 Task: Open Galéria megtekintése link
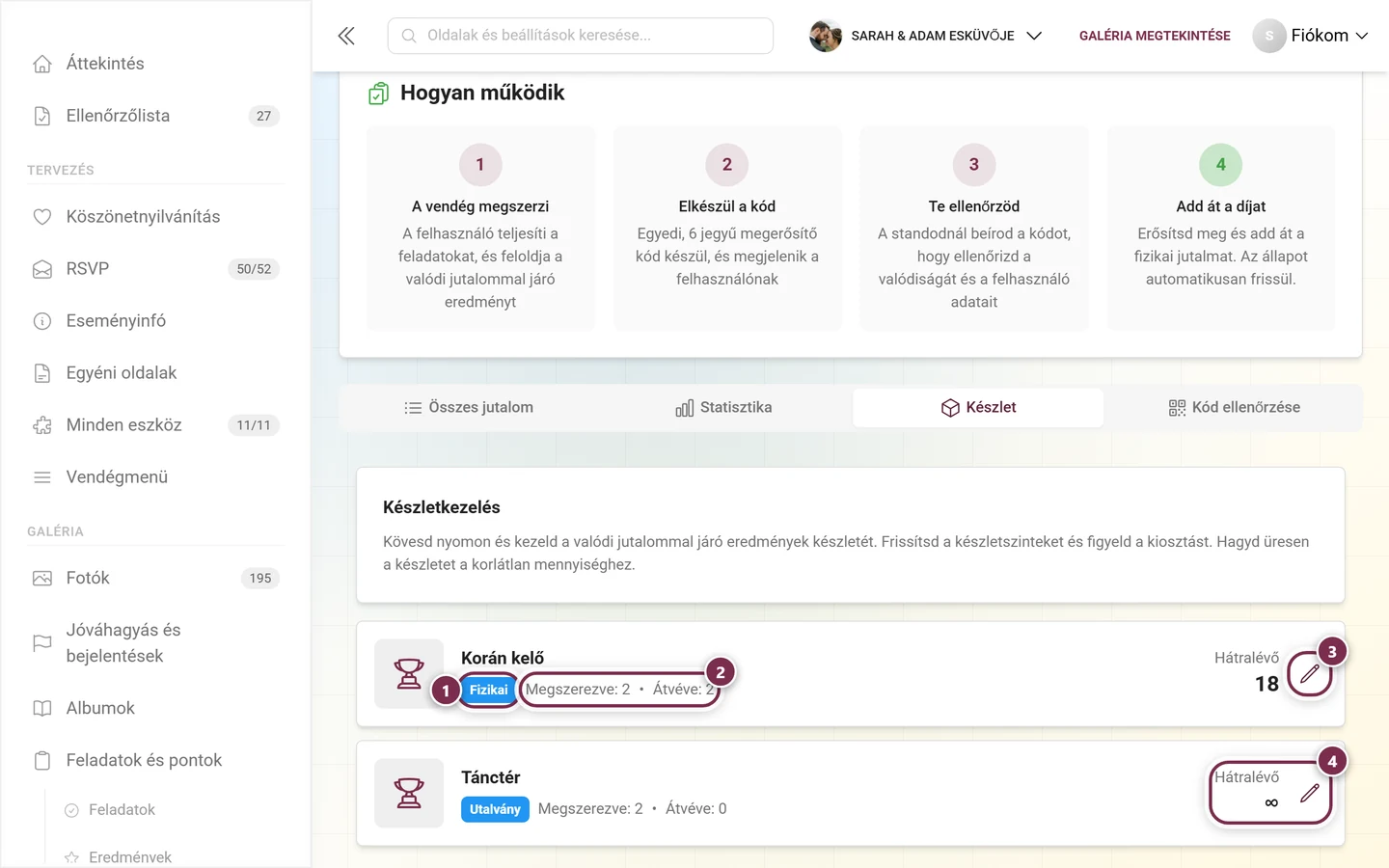pyautogui.click(x=1155, y=36)
